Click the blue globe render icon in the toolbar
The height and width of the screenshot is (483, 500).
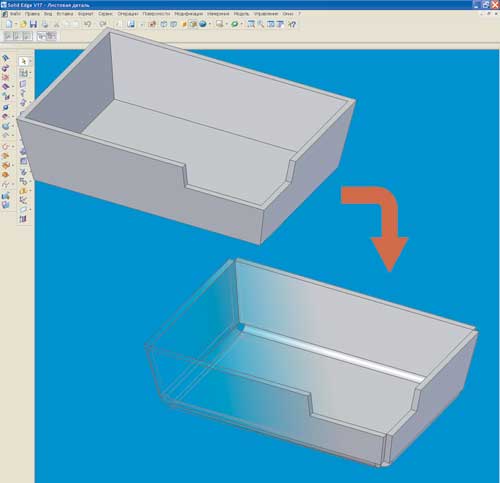[x=203, y=24]
